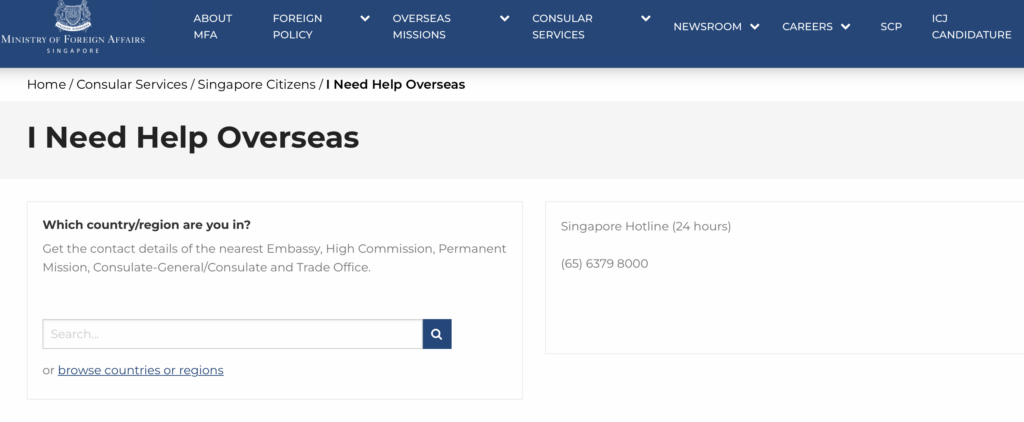Open Singapore Citizens breadcrumb link
Image resolution: width=1024 pixels, height=422 pixels.
pos(256,84)
